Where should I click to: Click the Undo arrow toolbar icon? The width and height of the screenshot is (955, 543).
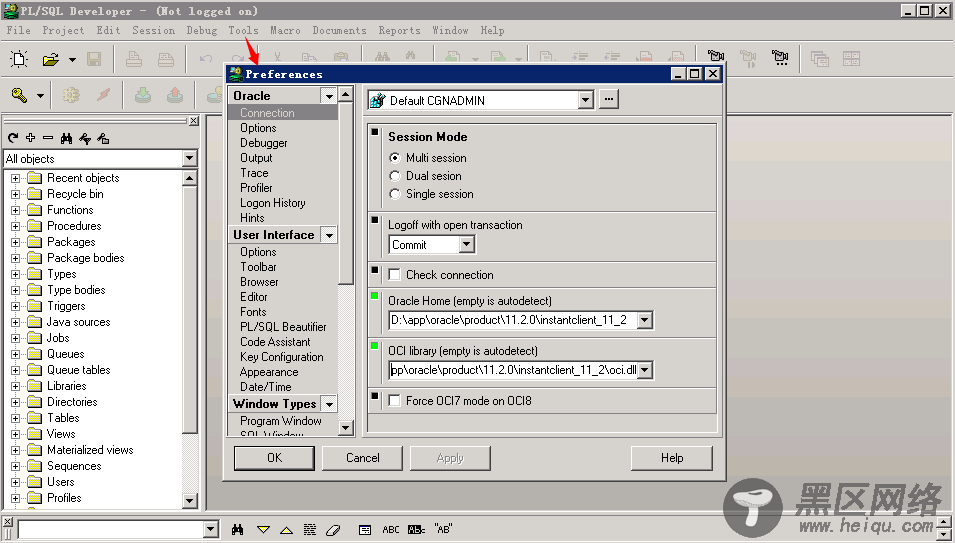(206, 59)
